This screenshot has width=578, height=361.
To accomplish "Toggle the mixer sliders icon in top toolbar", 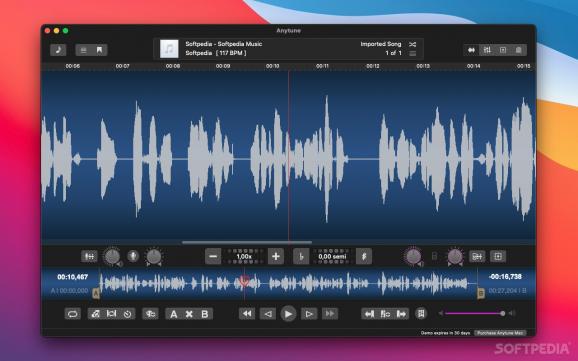I will (x=487, y=50).
